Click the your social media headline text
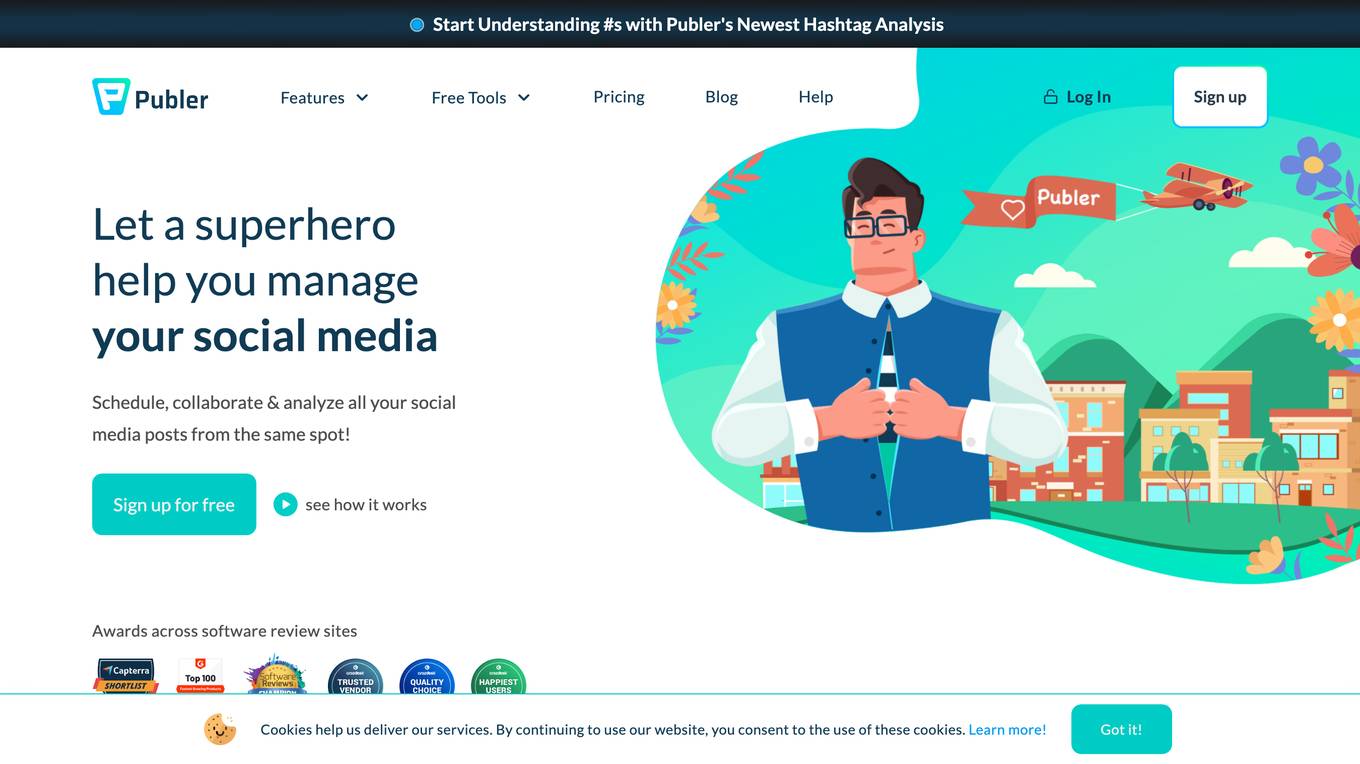The width and height of the screenshot is (1360, 764). pos(265,336)
